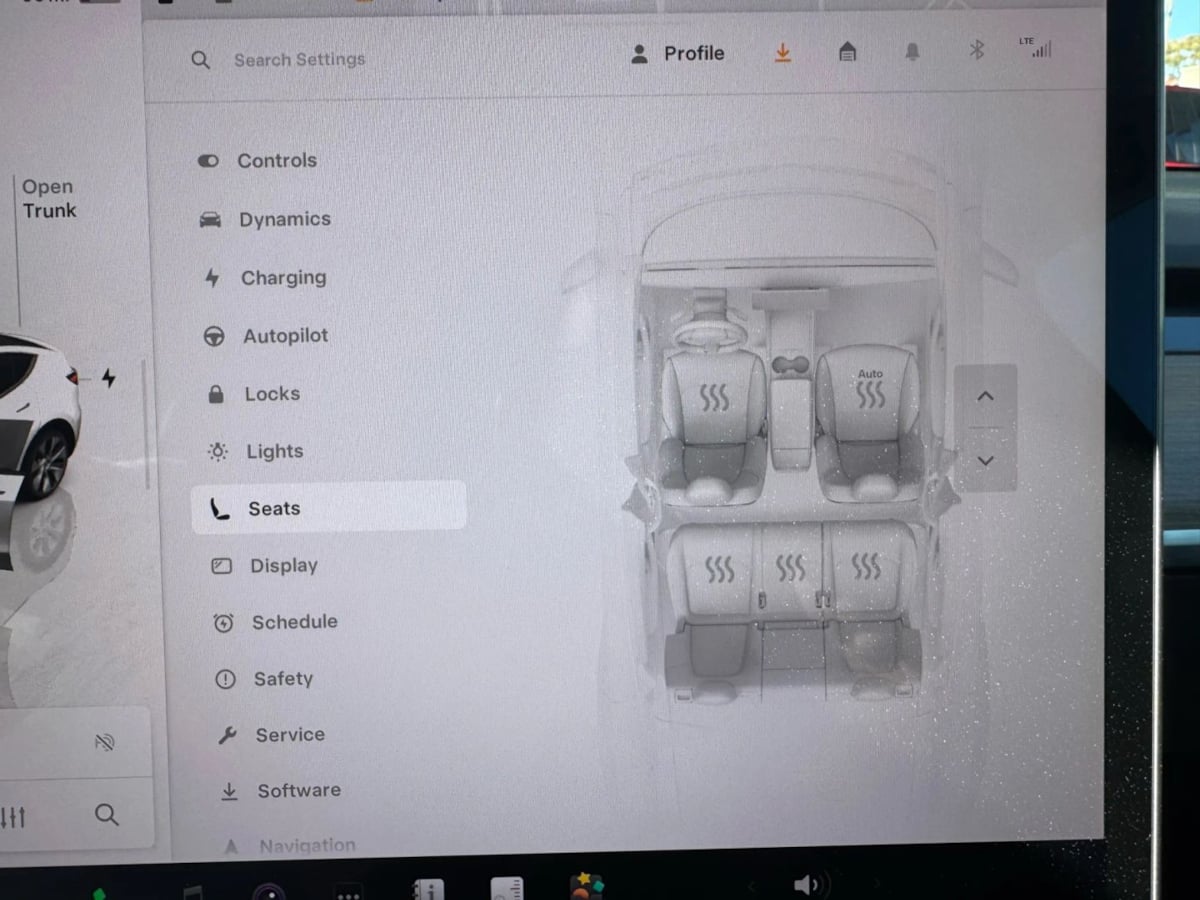Open the HomeLink garage icon
Screen dimensions: 1200x900
point(847,52)
